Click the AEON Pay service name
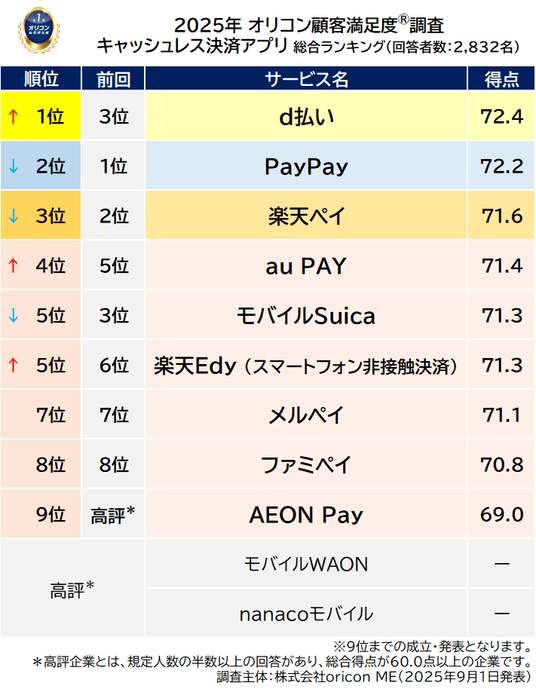This screenshot has width=536, height=698. [x=306, y=515]
